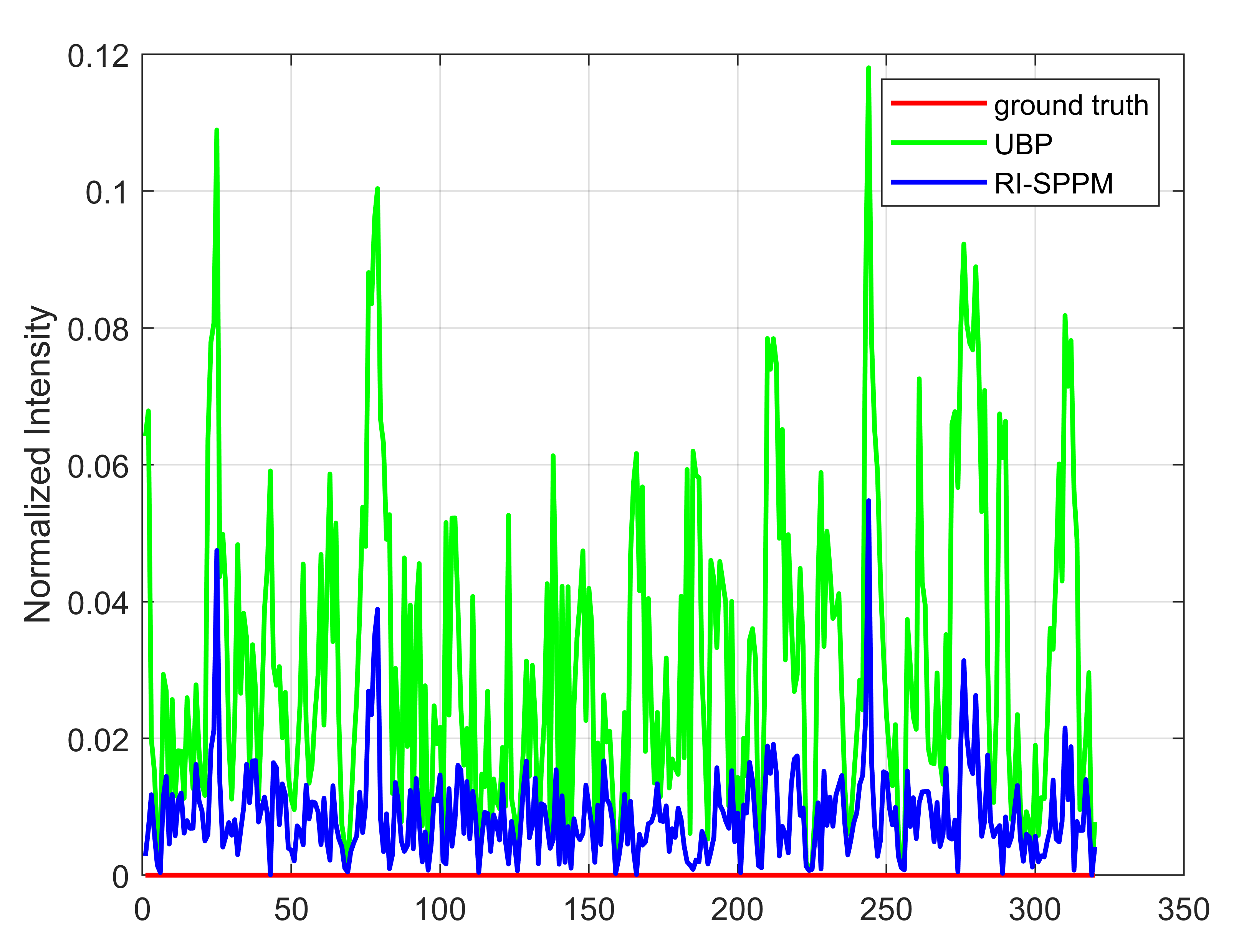Click the y-axis tick label 0.02
Image resolution: width=1244 pixels, height=952 pixels.
99,740
